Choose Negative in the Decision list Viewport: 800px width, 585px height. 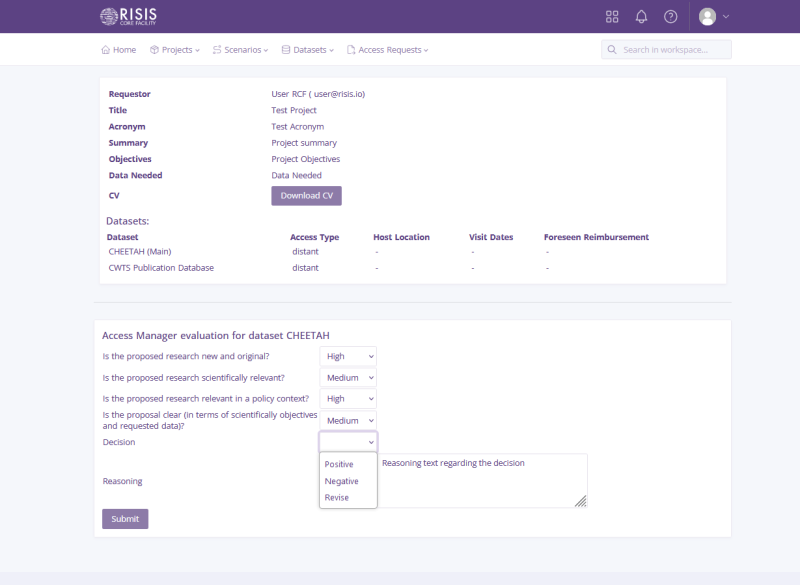click(x=341, y=481)
